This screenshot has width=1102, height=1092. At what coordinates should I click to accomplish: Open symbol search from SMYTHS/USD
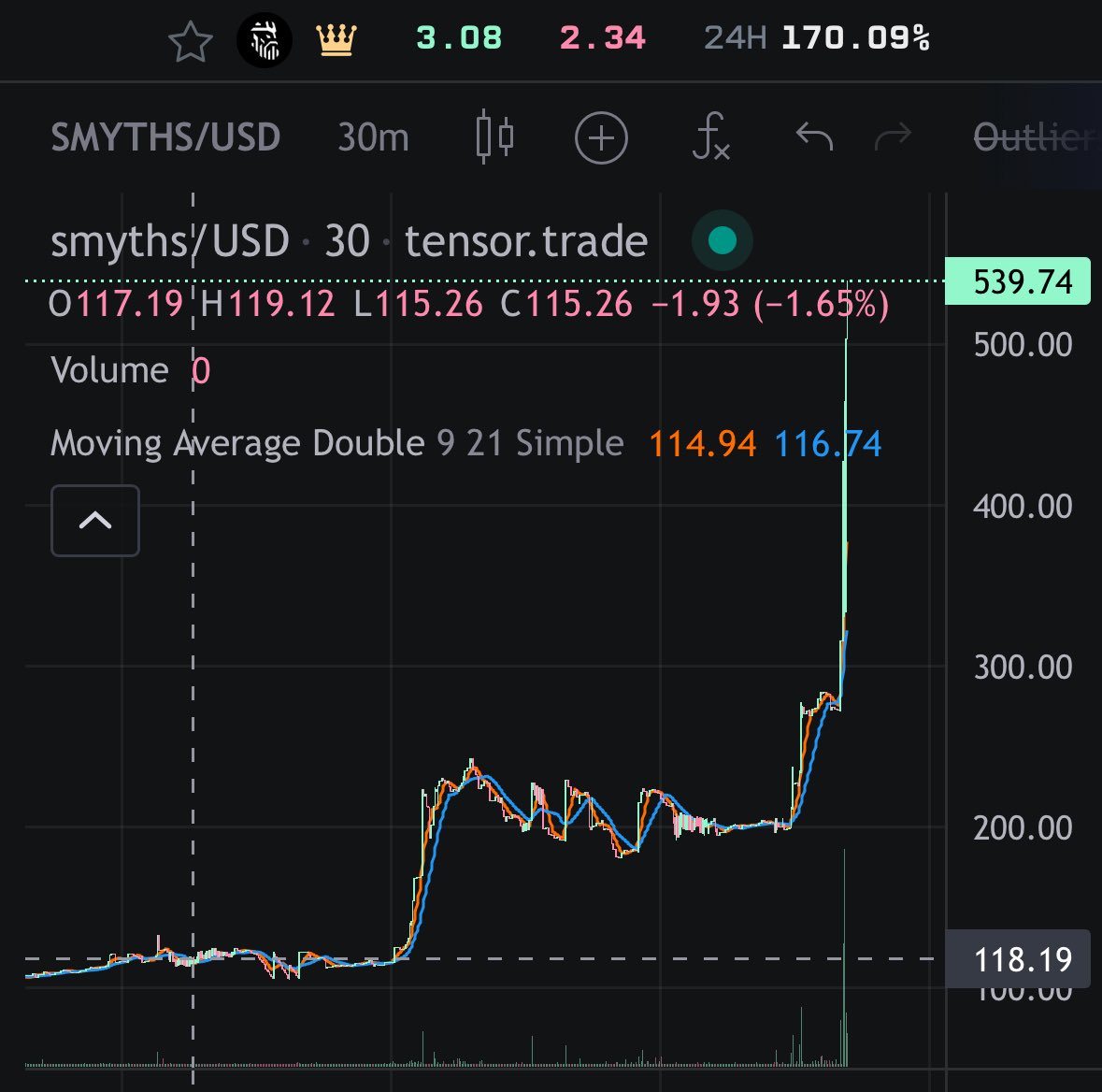165,137
